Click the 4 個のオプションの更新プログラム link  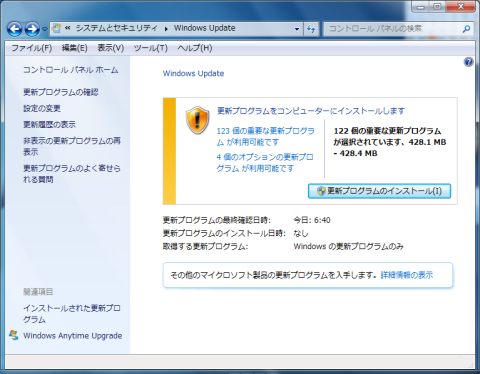265,163
